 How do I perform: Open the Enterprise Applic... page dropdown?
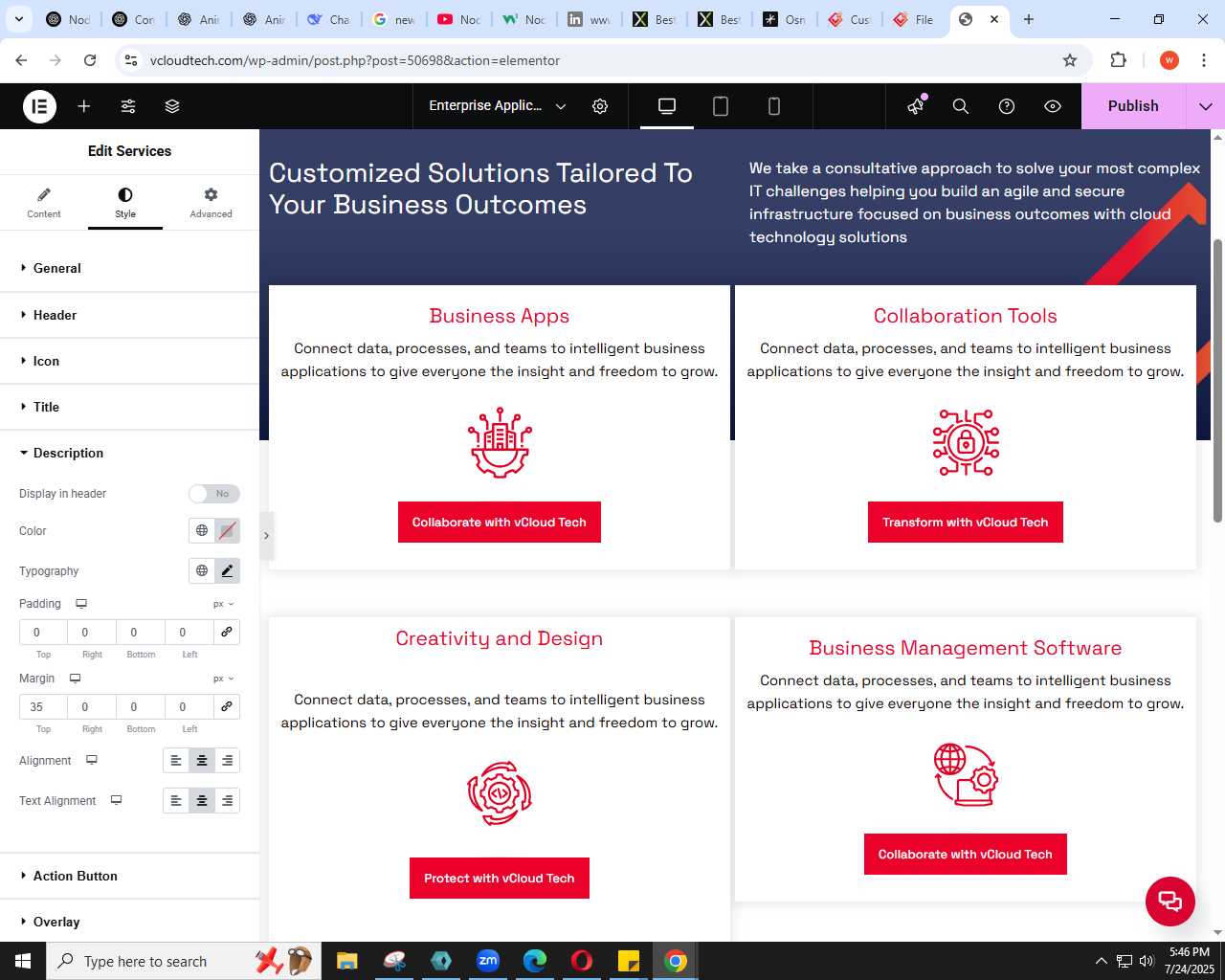498,106
